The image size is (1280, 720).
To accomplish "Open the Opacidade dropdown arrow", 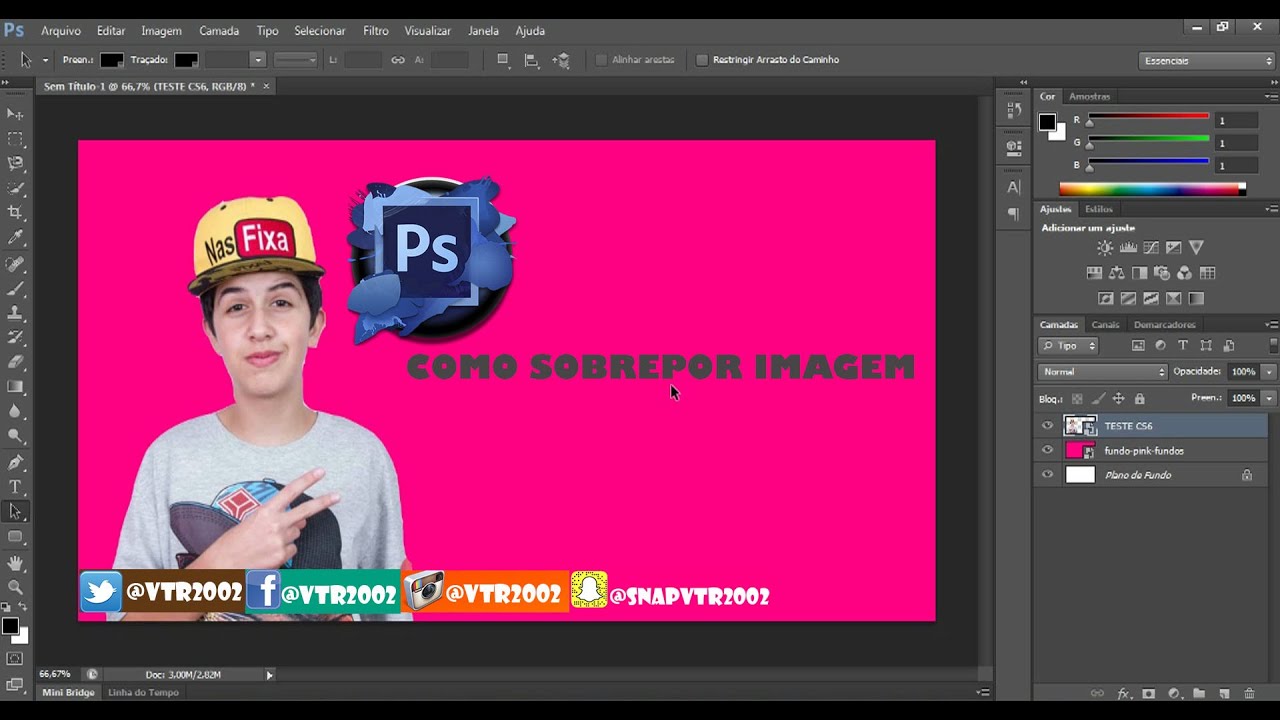I will [1269, 372].
